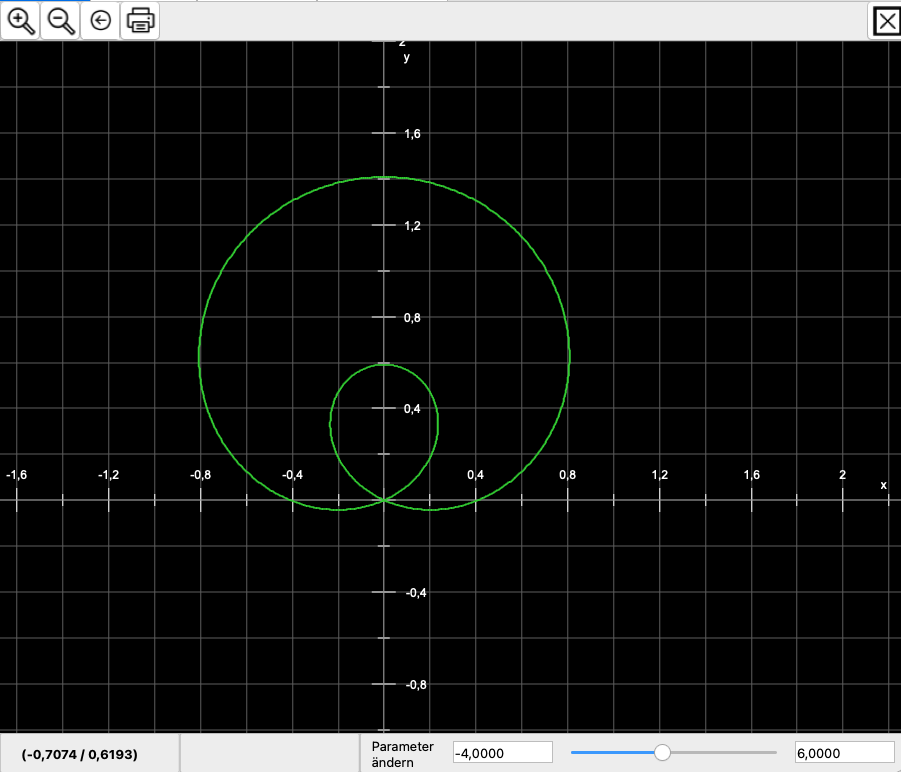This screenshot has height=772, width=901.
Task: Click the origin where the curve crosses itself
Action: coord(384,500)
